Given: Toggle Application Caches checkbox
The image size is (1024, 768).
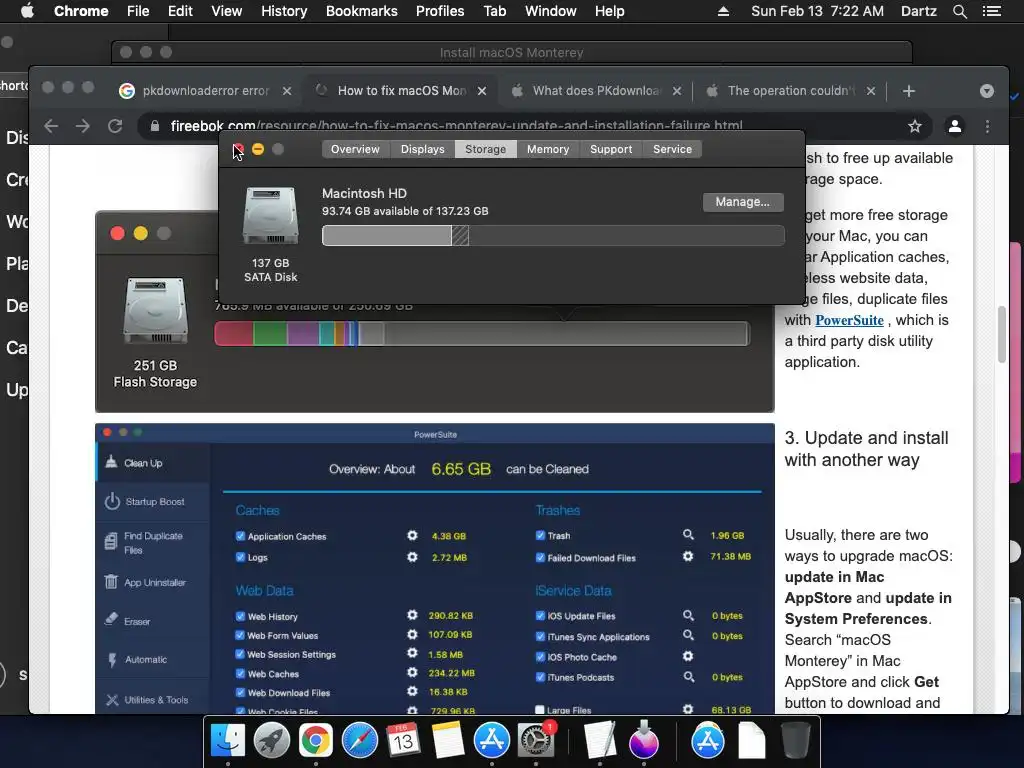Looking at the screenshot, I should 240,536.
